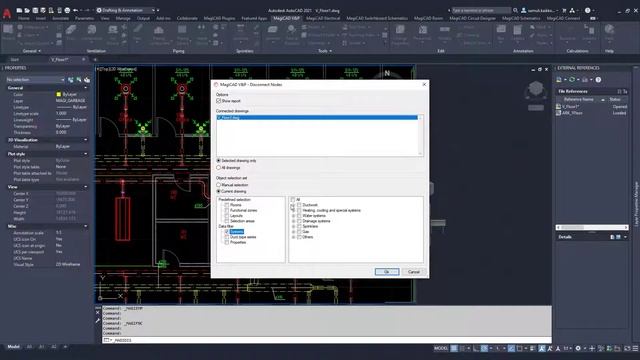The width and height of the screenshot is (640, 360).
Task: Click the Plot quick-access icon
Action: 67,10
